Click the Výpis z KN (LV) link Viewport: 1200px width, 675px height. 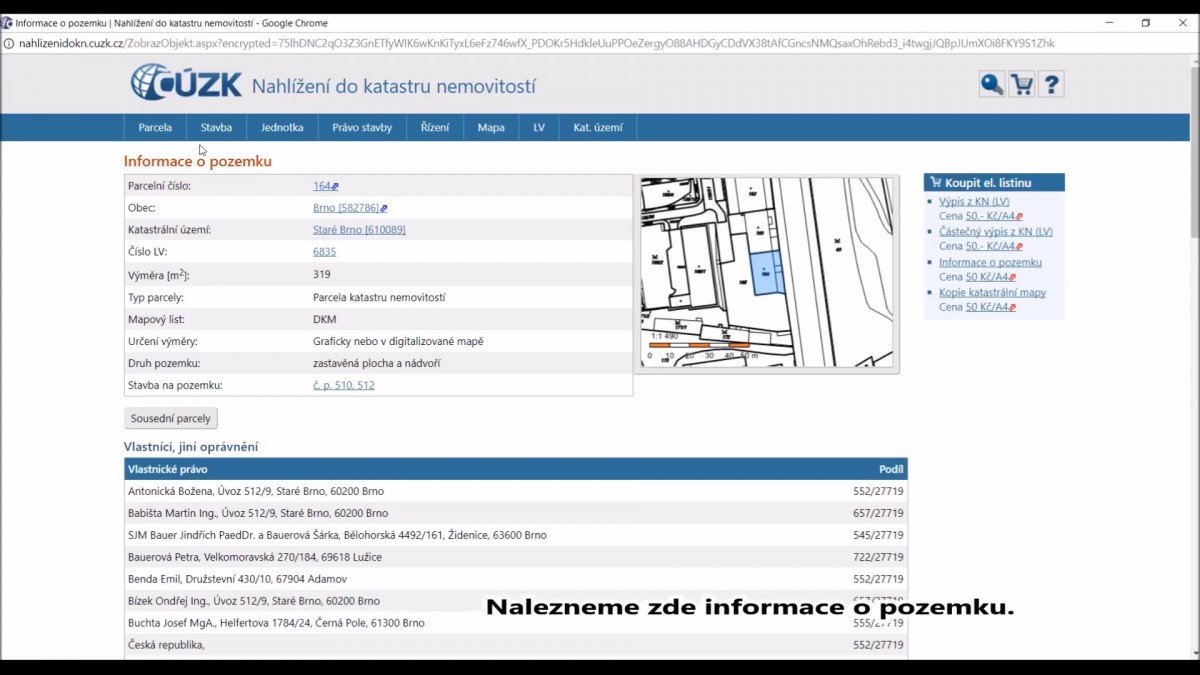[974, 201]
